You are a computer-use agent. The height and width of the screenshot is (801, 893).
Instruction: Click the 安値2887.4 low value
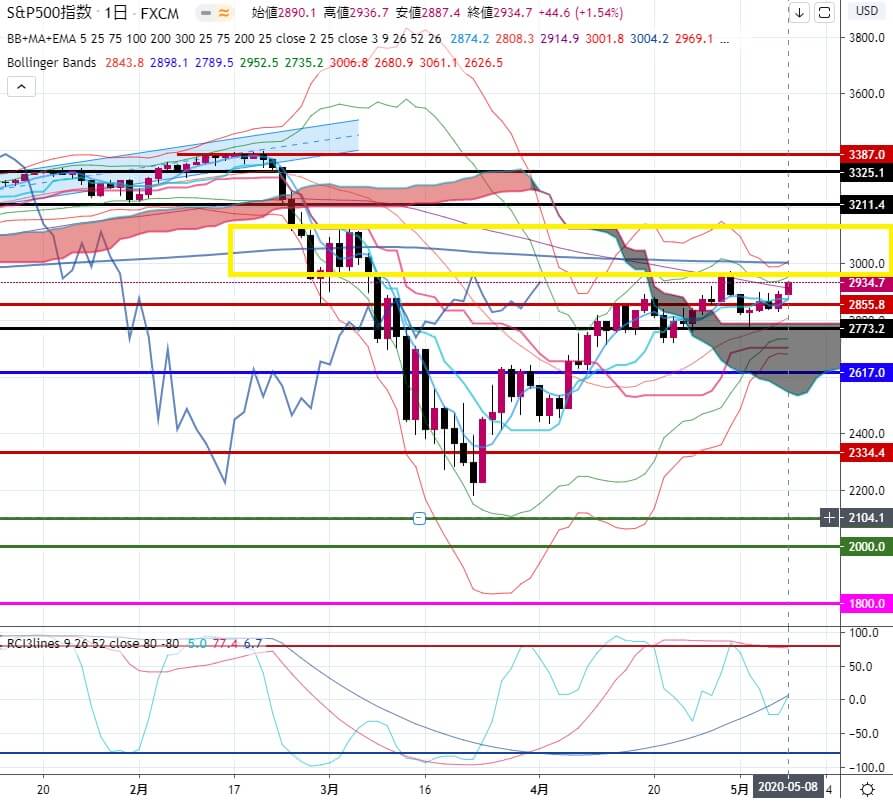pos(428,13)
